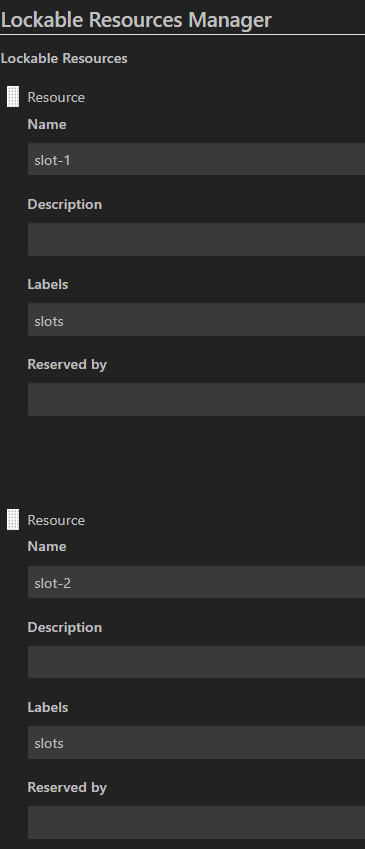This screenshot has width=365, height=849.
Task: Click the Description label of slot-2 resource
Action: click(64, 628)
